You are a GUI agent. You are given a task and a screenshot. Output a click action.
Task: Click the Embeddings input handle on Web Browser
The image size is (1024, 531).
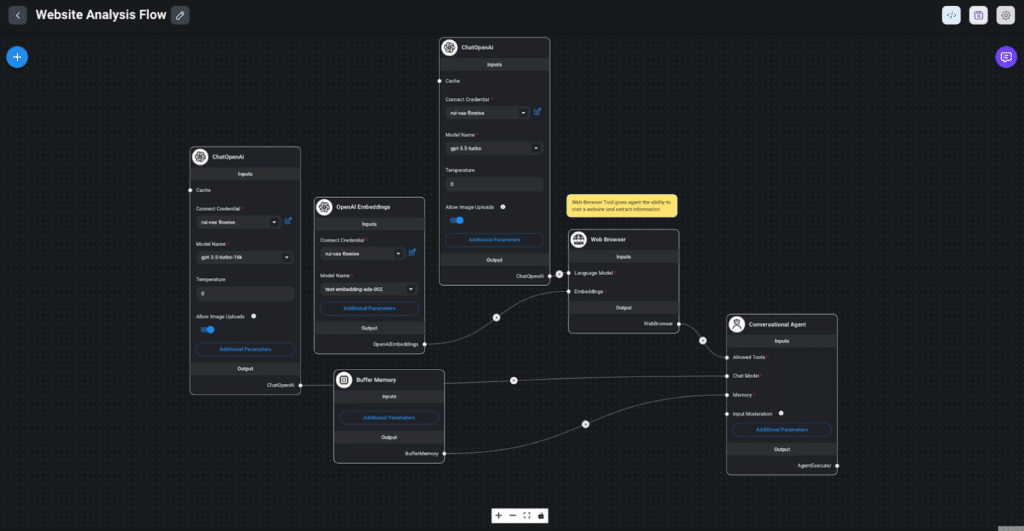[569, 292]
